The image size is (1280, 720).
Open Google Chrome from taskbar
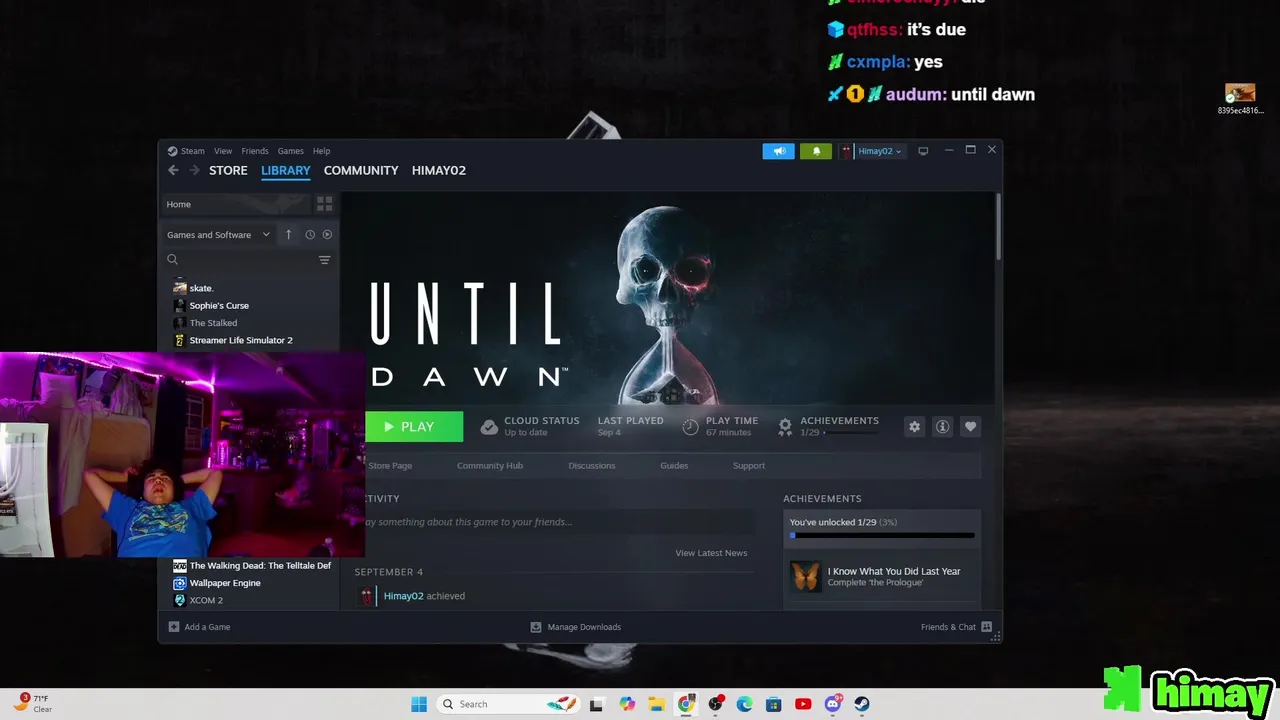pyautogui.click(x=686, y=704)
